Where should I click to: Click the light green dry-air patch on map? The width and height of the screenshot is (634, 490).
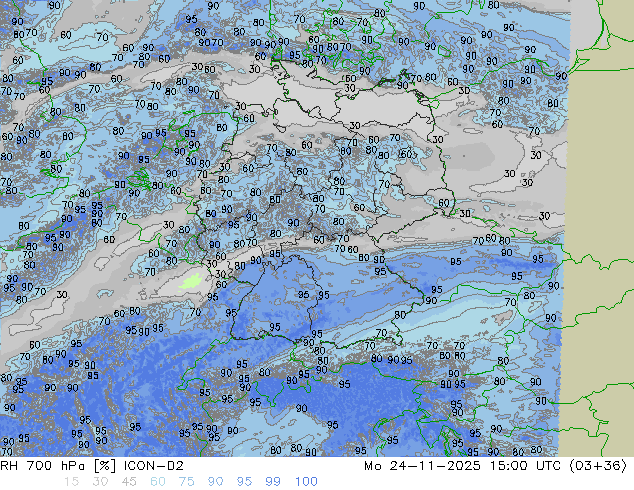190,281
